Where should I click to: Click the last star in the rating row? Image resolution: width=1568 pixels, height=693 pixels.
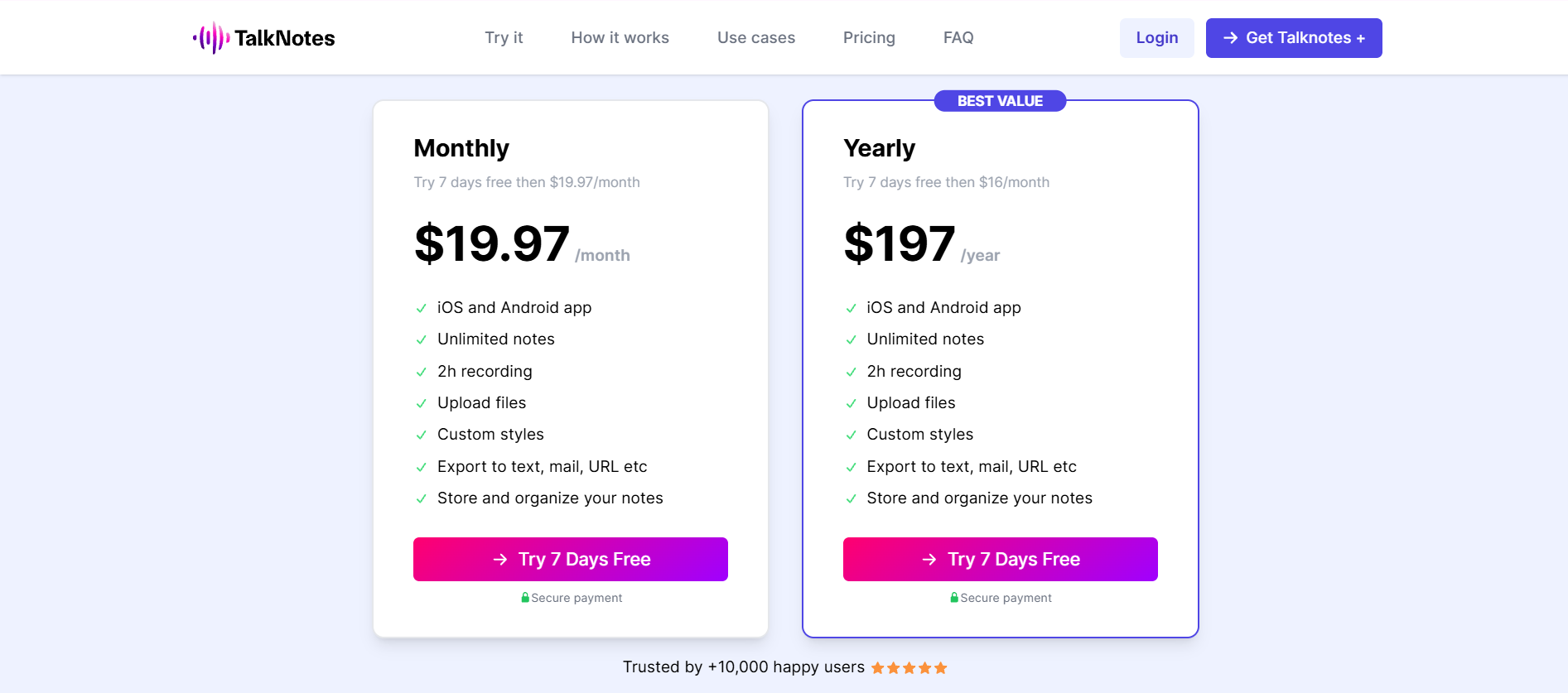tap(940, 667)
